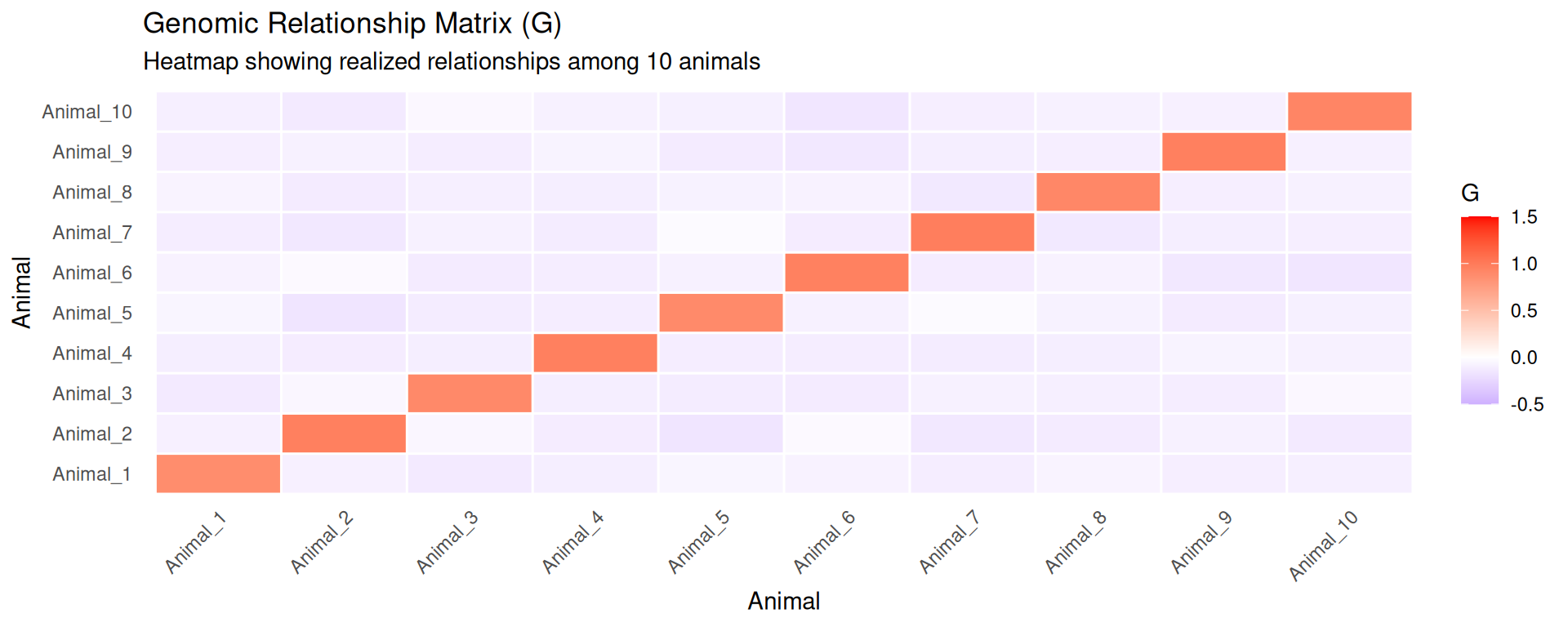This screenshot has width=1568, height=627.
Task: Click the red diagonal cell for Animal_4
Action: point(595,353)
